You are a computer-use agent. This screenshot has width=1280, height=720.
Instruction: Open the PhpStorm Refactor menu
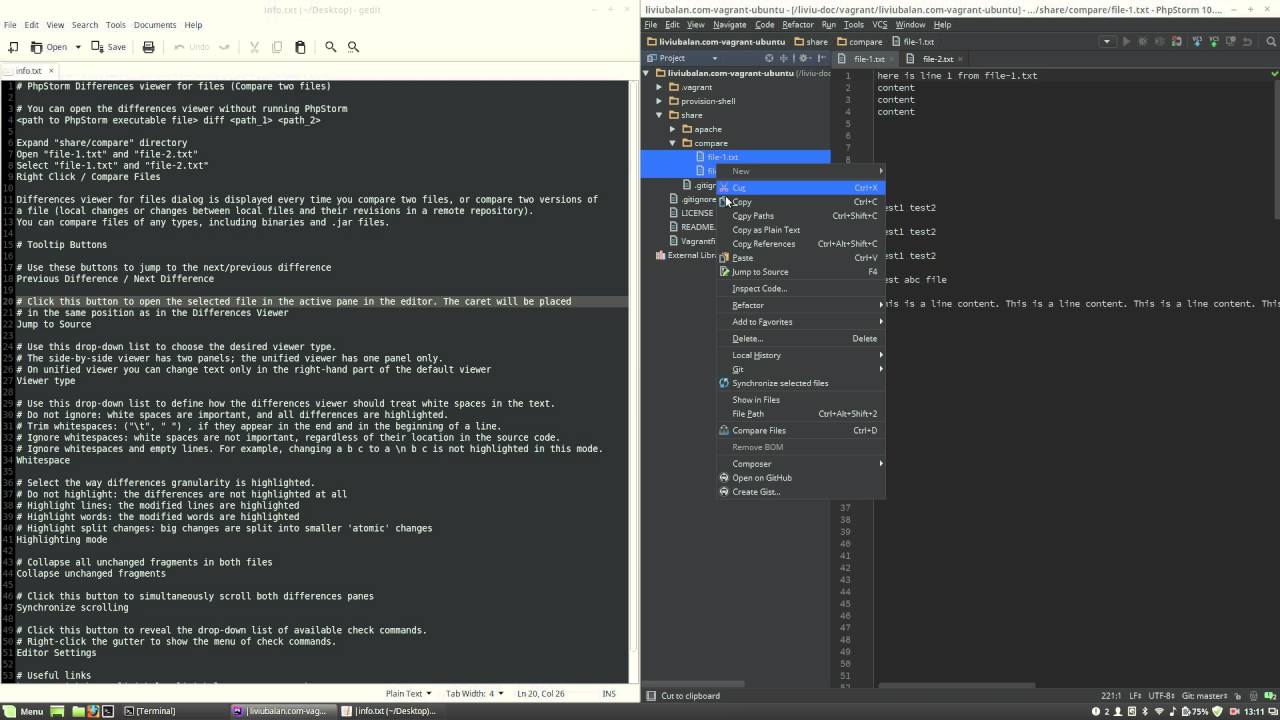[798, 24]
